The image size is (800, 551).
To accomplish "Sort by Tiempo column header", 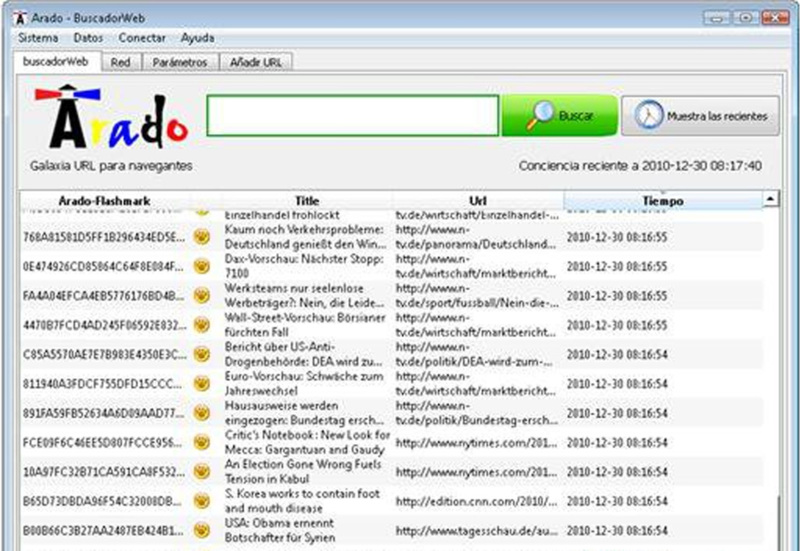I will [x=663, y=201].
